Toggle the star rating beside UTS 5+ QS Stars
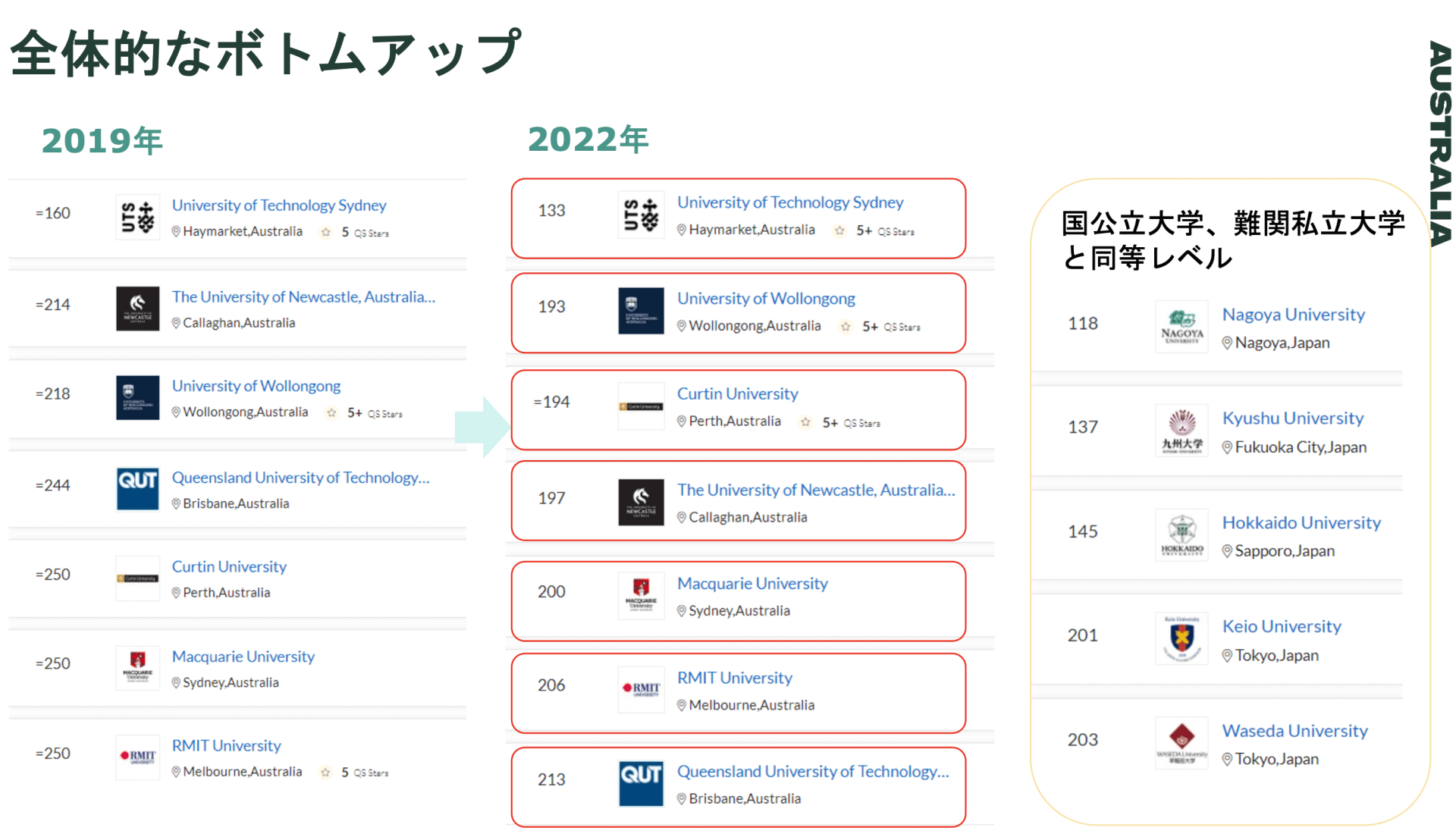1456x840 pixels. point(839,230)
